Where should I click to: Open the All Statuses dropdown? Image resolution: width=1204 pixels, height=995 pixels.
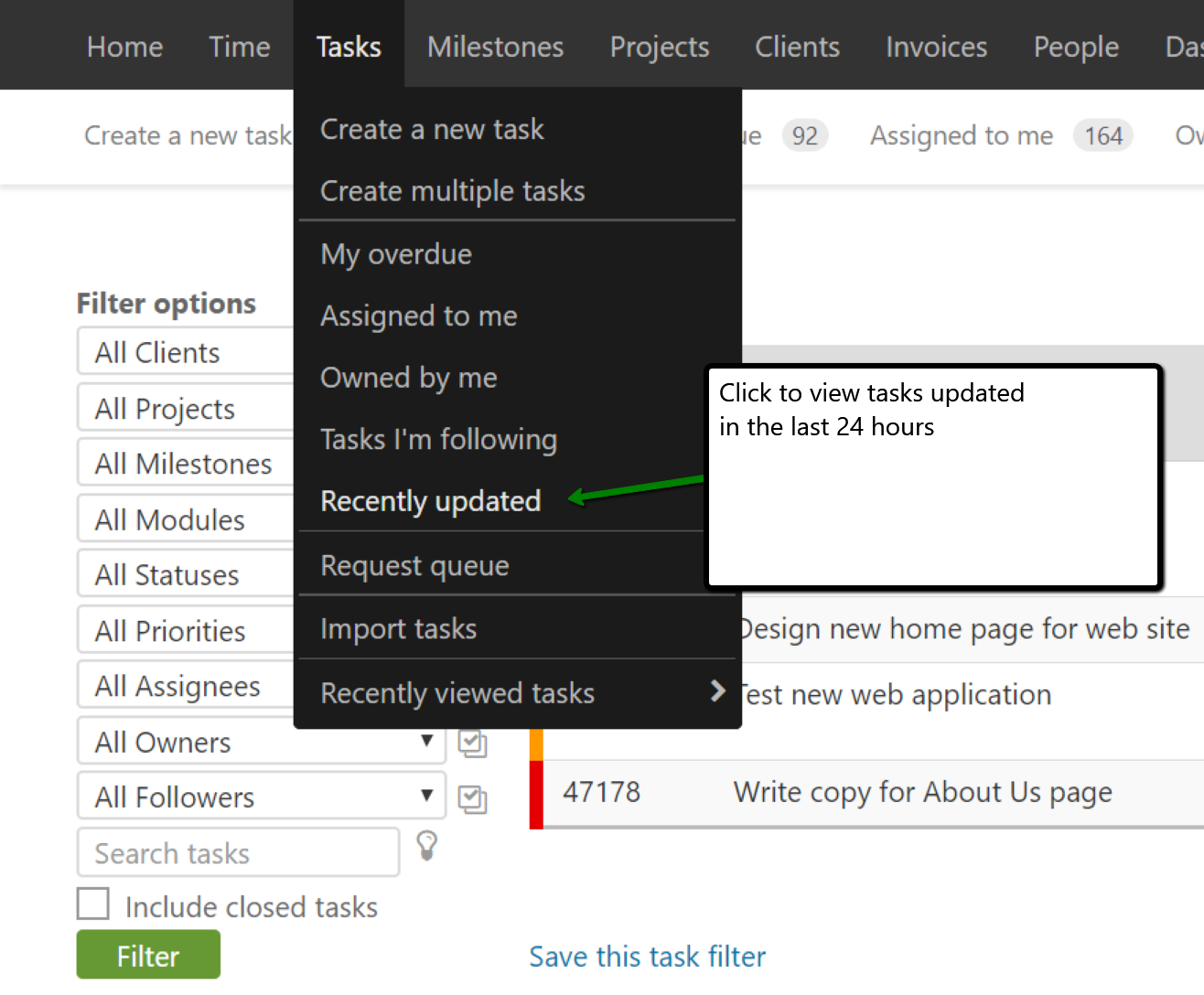click(183, 573)
